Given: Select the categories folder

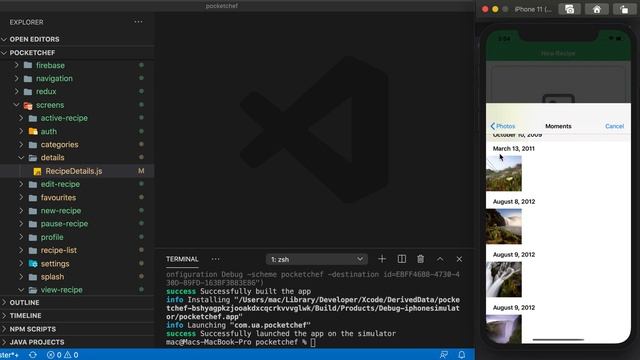Looking at the screenshot, I should (59, 144).
